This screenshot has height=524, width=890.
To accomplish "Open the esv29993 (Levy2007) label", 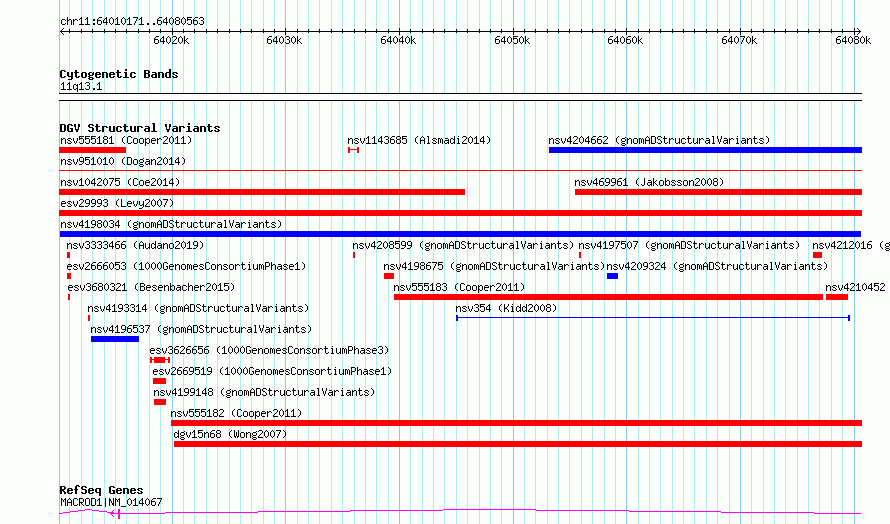I will 117,203.
